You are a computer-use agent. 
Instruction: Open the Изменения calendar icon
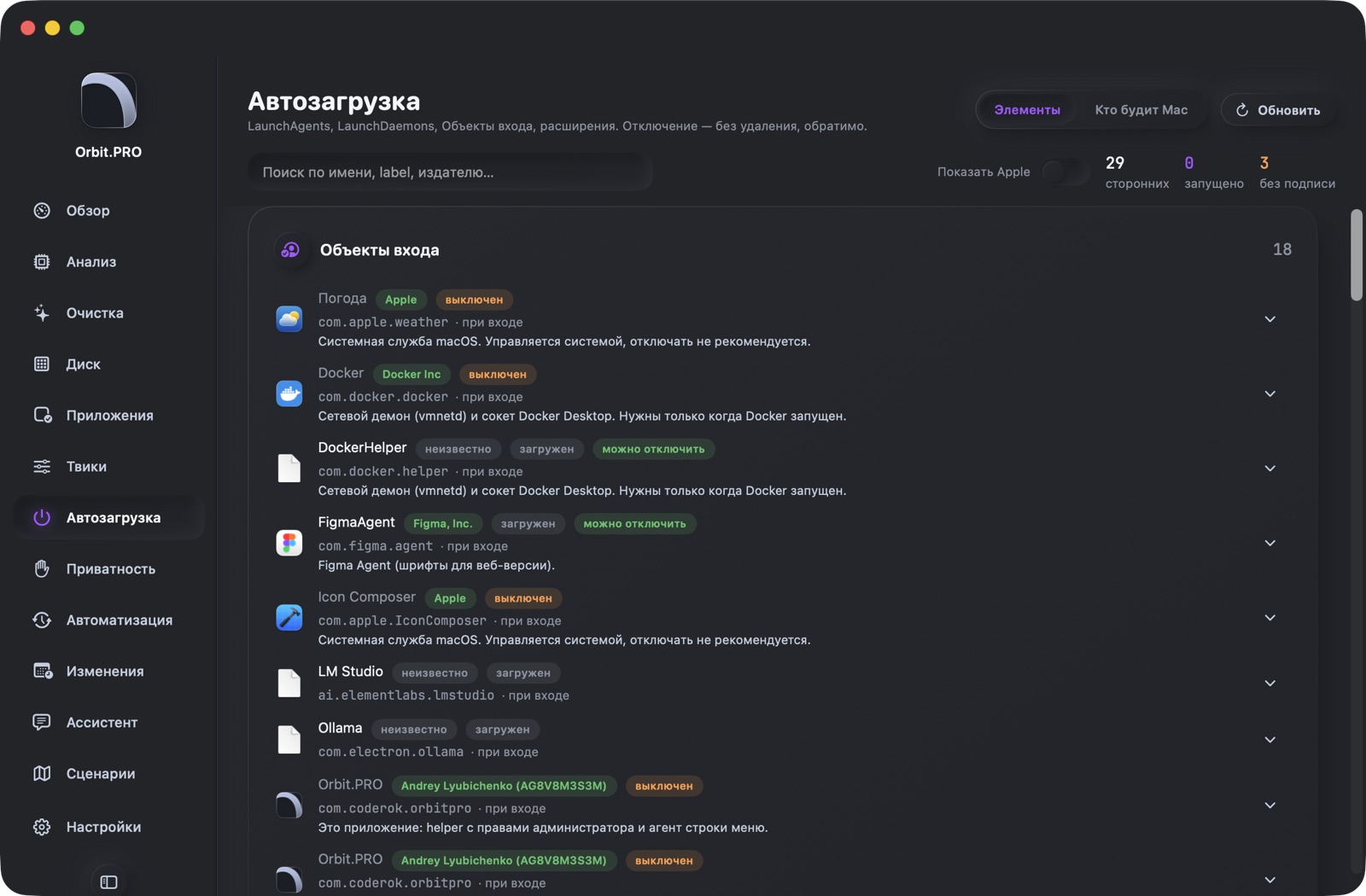[42, 672]
